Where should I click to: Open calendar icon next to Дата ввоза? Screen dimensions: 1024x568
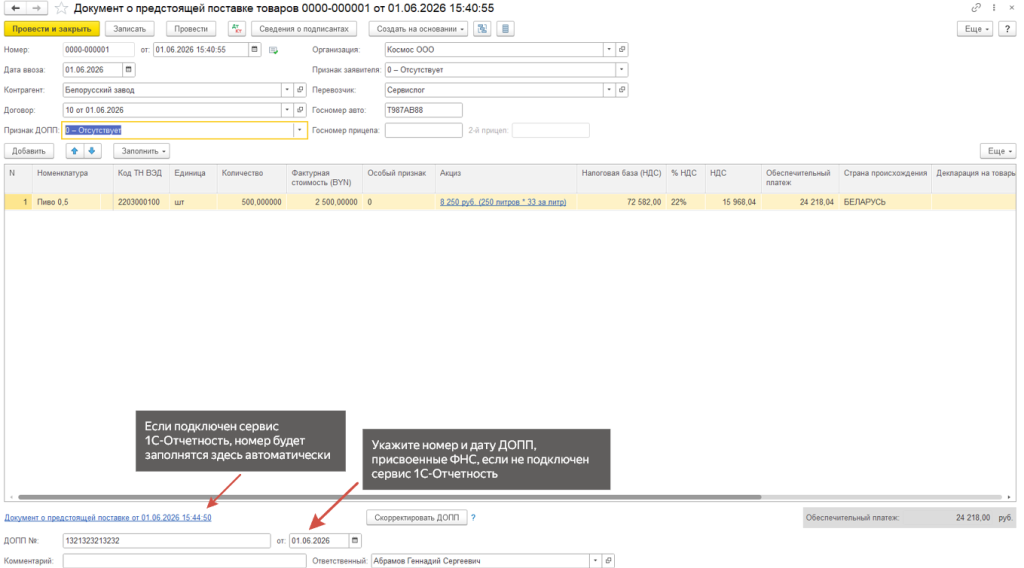point(129,69)
